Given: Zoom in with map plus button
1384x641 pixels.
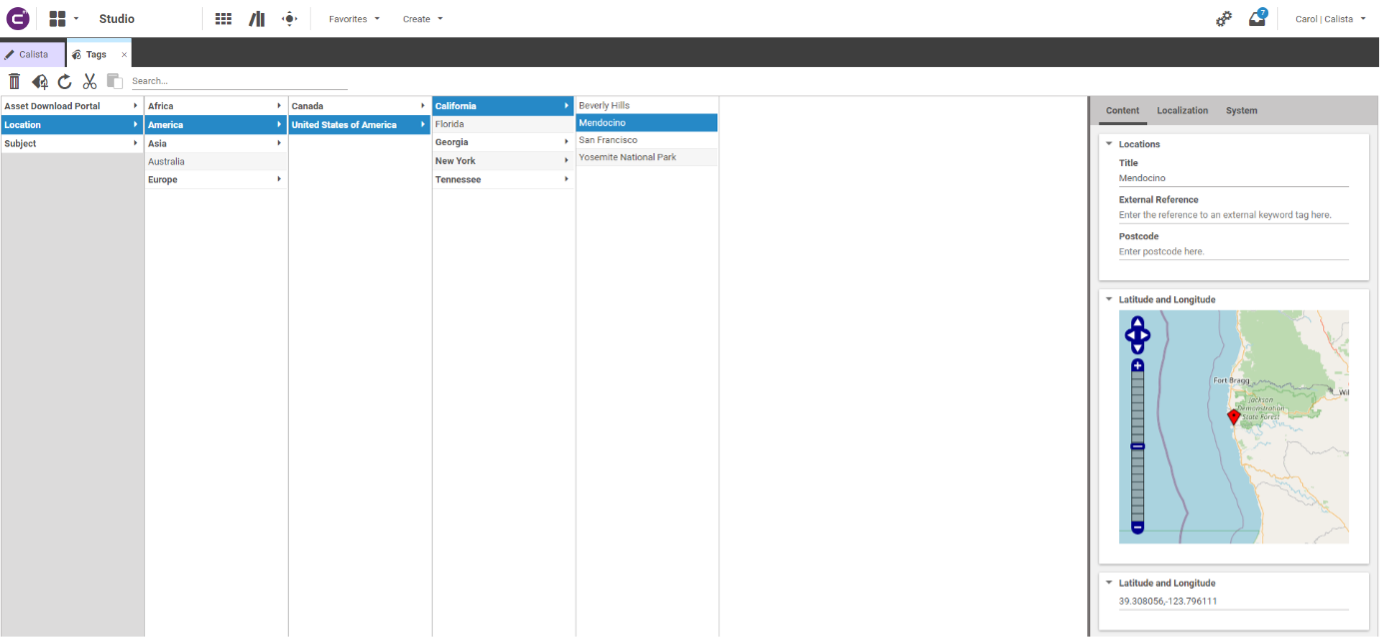Looking at the screenshot, I should pos(1137,366).
